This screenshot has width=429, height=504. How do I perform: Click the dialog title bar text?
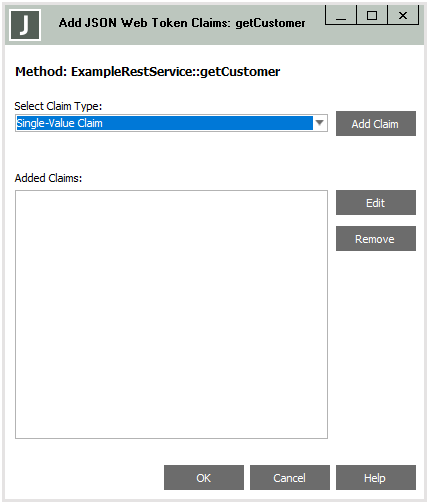pyautogui.click(x=182, y=23)
